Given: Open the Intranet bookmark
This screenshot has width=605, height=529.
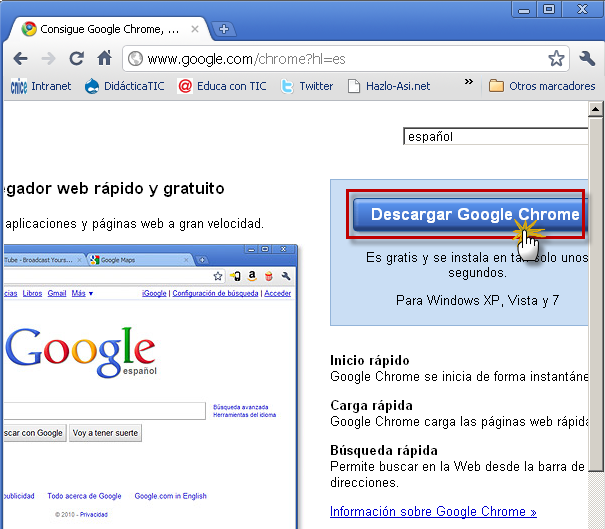Looking at the screenshot, I should [x=41, y=86].
